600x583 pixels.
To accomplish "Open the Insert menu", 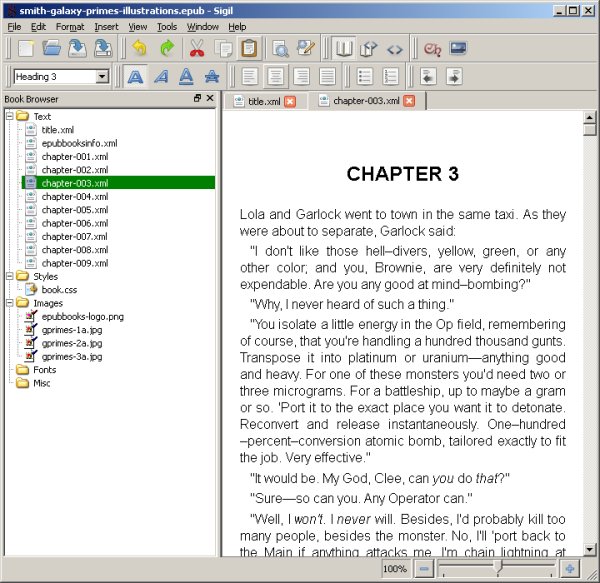I will pos(105,27).
